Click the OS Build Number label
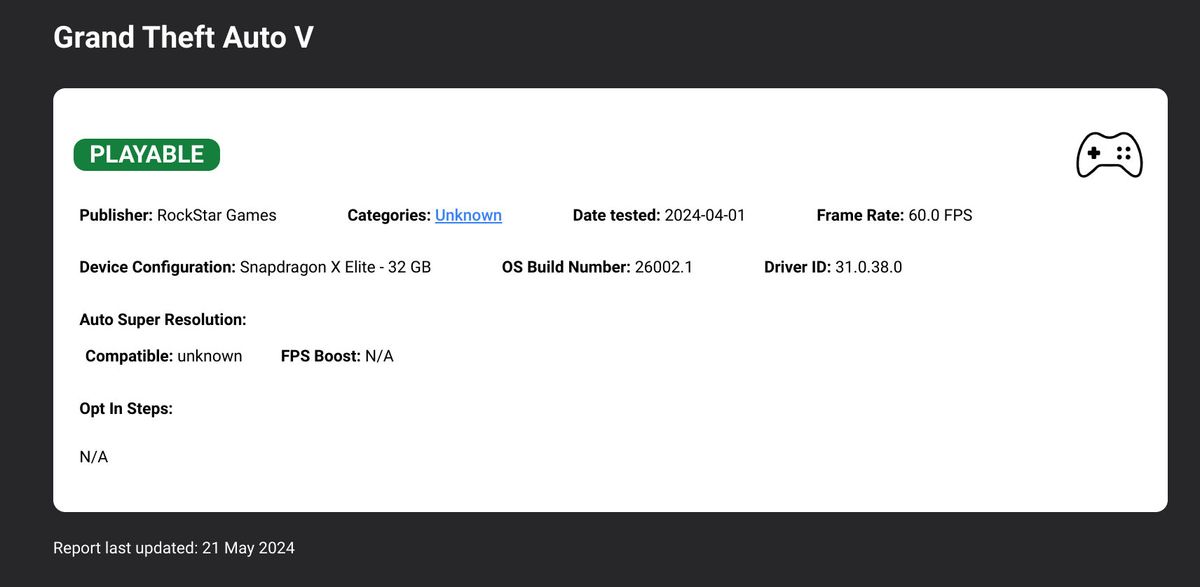The height and width of the screenshot is (587, 1200). coord(566,267)
